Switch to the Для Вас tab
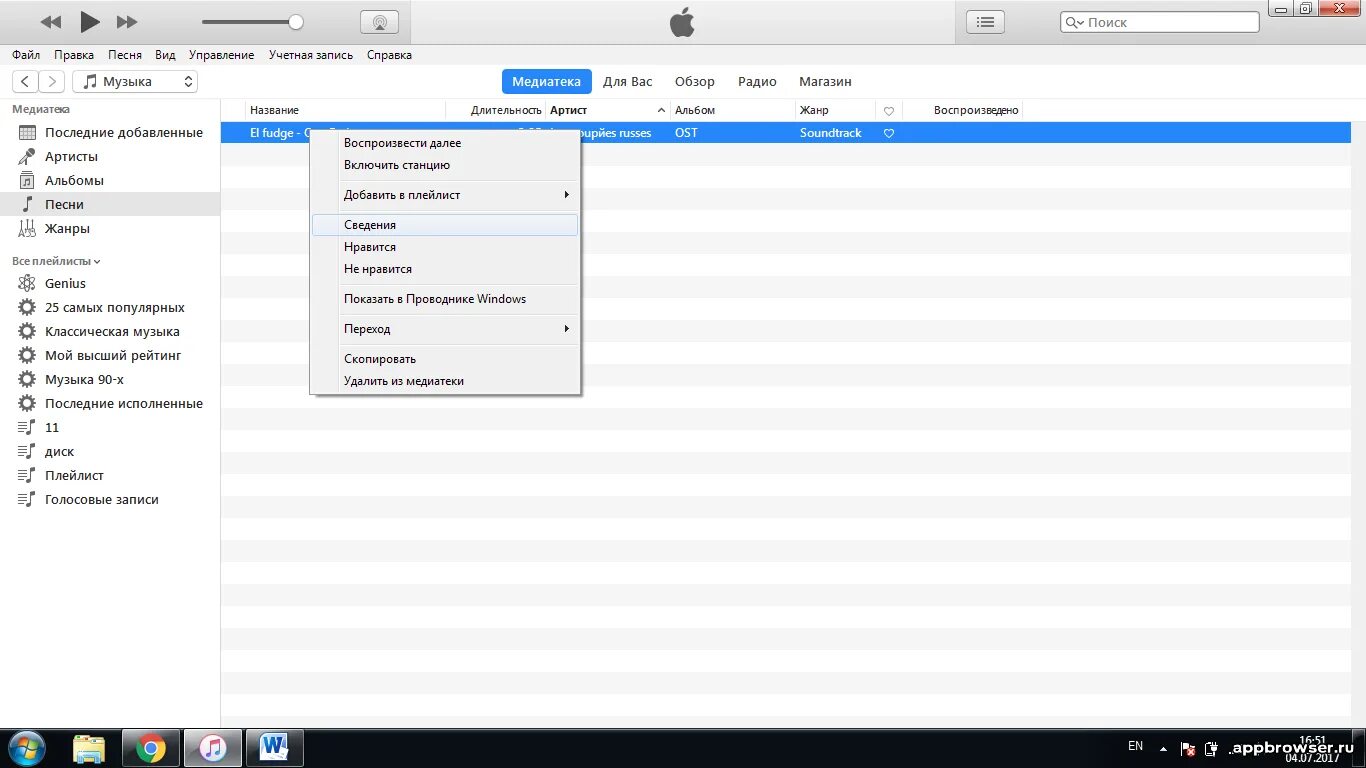Viewport: 1366px width, 768px height. tap(628, 82)
